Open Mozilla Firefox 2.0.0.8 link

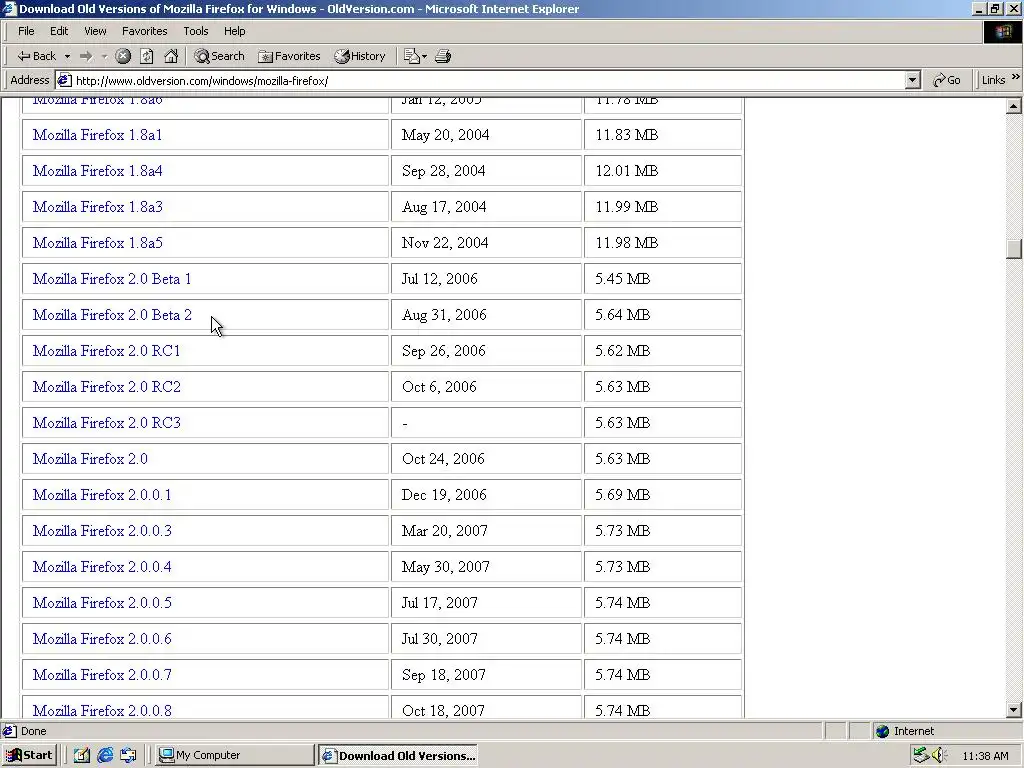[x=102, y=710]
